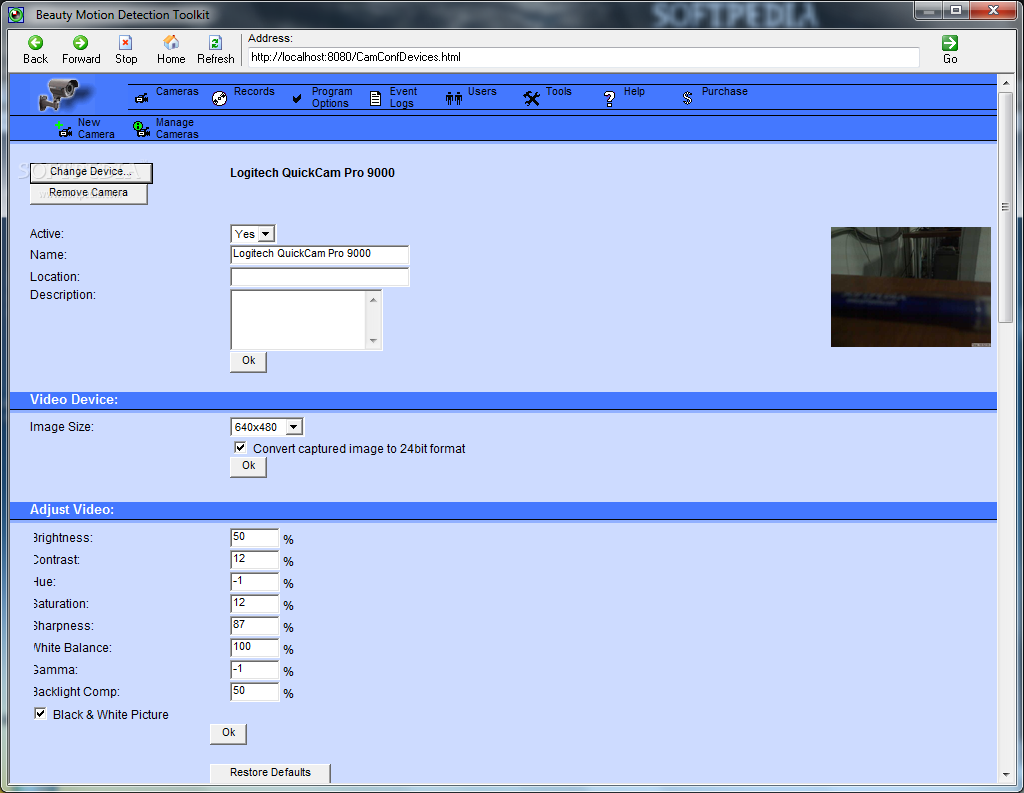This screenshot has height=793, width=1024.
Task: Click the green Forward arrow icon
Action: click(80, 43)
